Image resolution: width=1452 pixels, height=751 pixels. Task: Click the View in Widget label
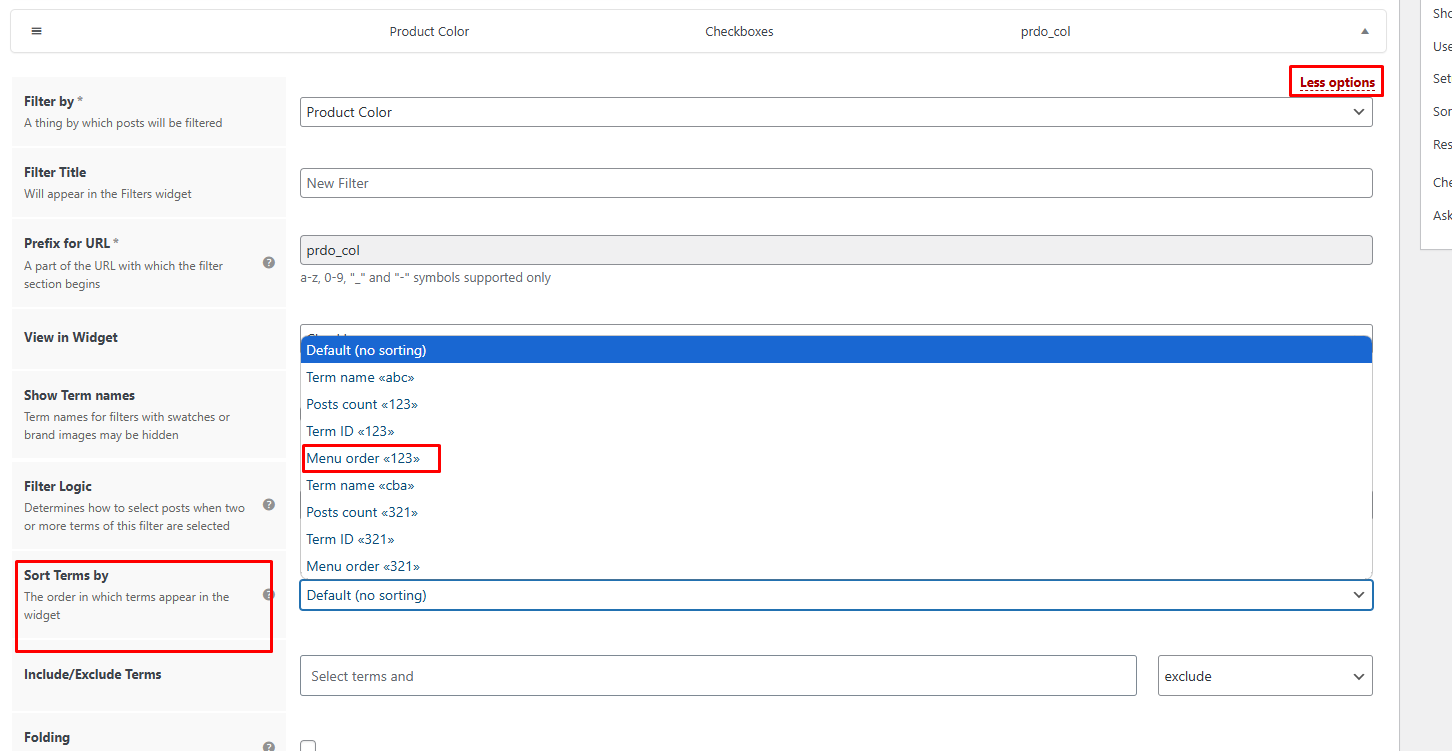pyautogui.click(x=71, y=337)
